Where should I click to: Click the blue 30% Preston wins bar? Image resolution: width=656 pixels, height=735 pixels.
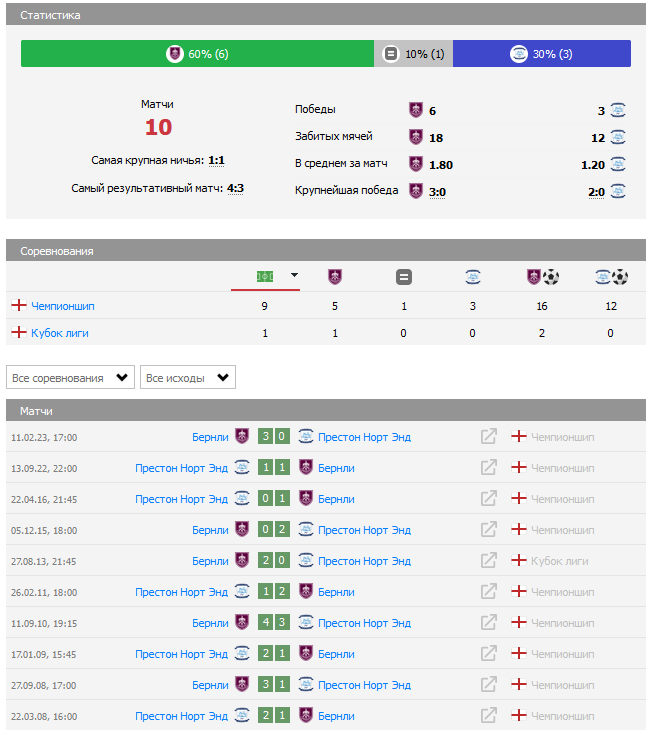tap(541, 54)
